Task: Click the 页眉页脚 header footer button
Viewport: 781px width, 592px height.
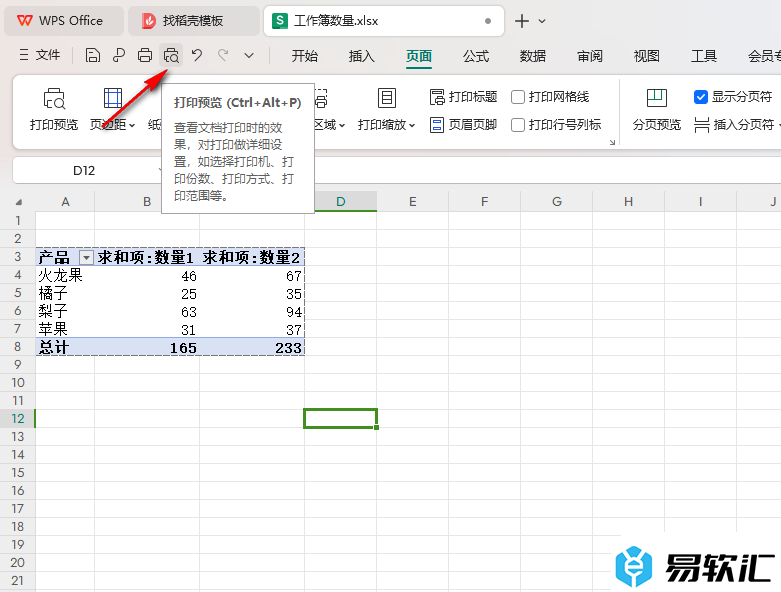Action: pos(464,124)
